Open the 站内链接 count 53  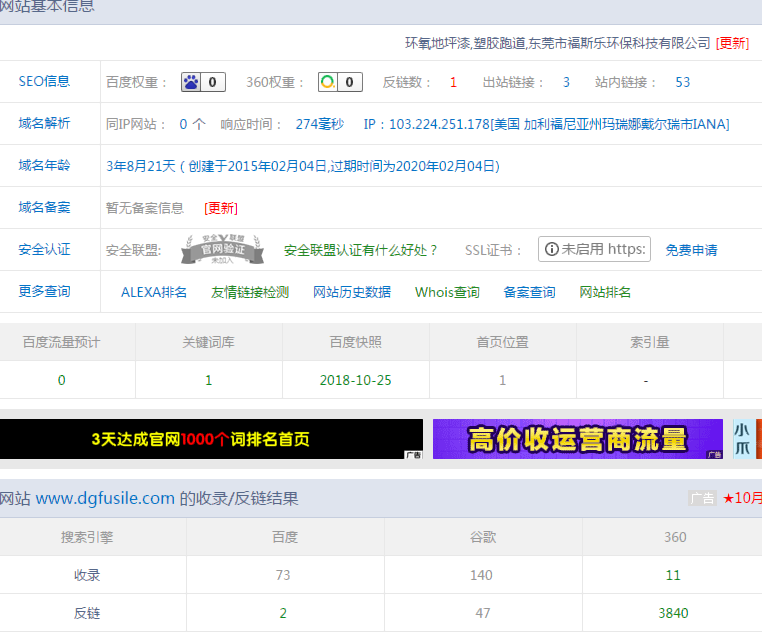click(682, 82)
